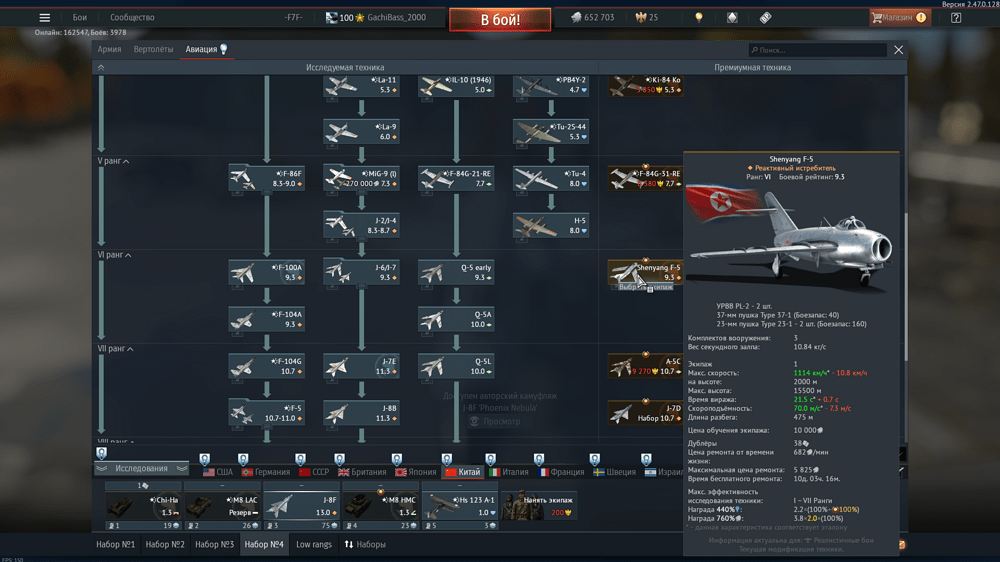Expand the F-5 aircraft group at 10.7-11.0

pos(267,413)
